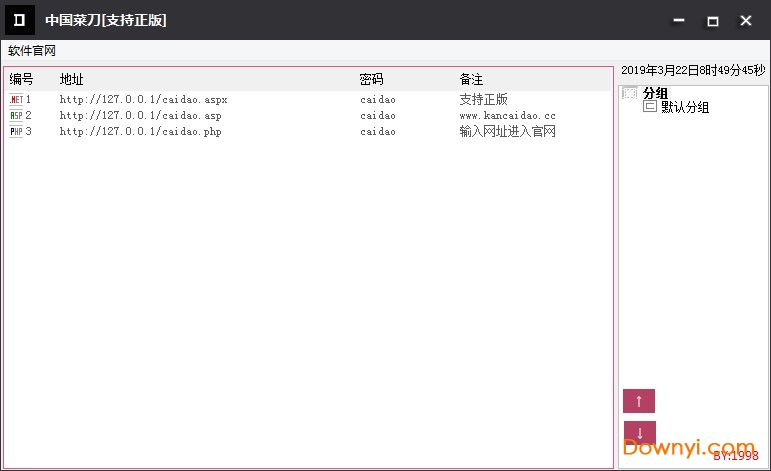Select the 默认分组 tree item
Image resolution: width=771 pixels, height=471 pixels.
[x=684, y=107]
